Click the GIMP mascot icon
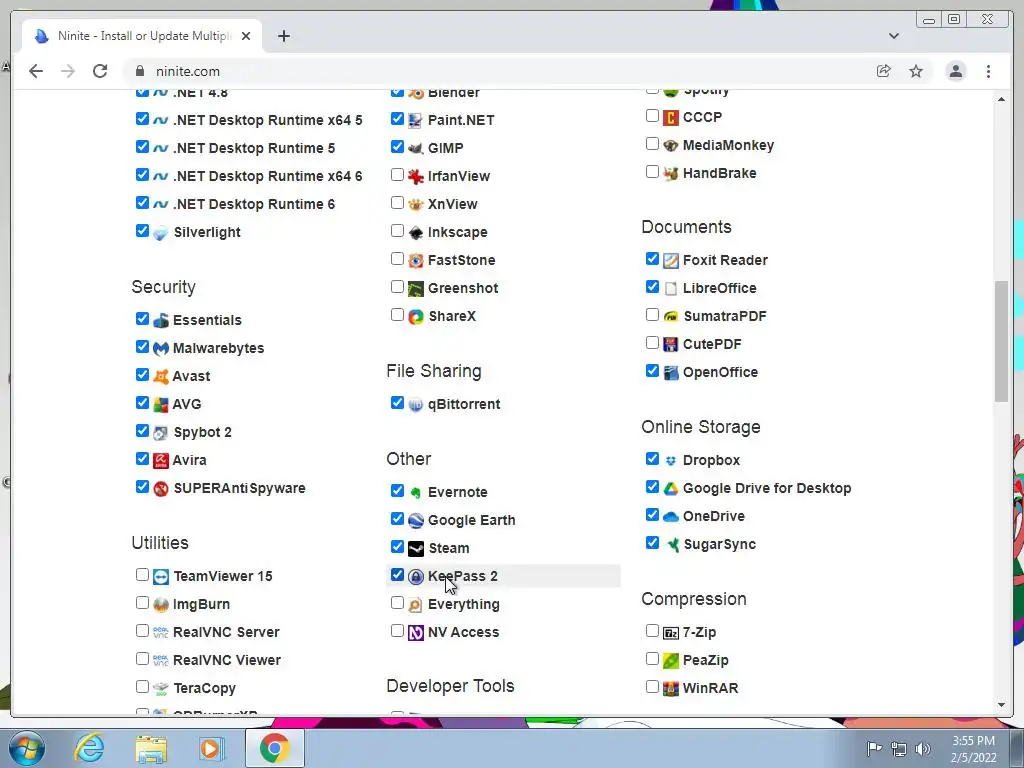Viewport: 1024px width, 768px height. pyautogui.click(x=415, y=148)
